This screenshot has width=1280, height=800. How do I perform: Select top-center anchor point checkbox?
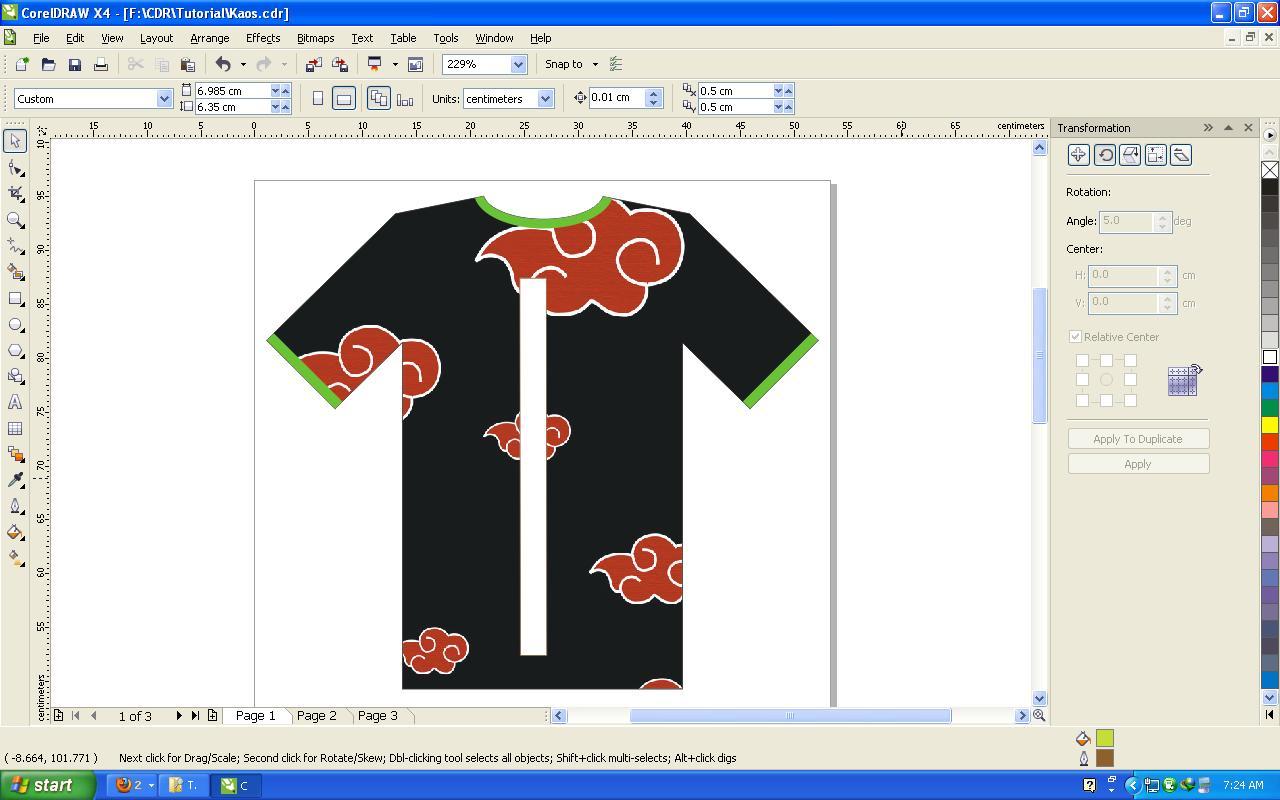coord(1106,360)
